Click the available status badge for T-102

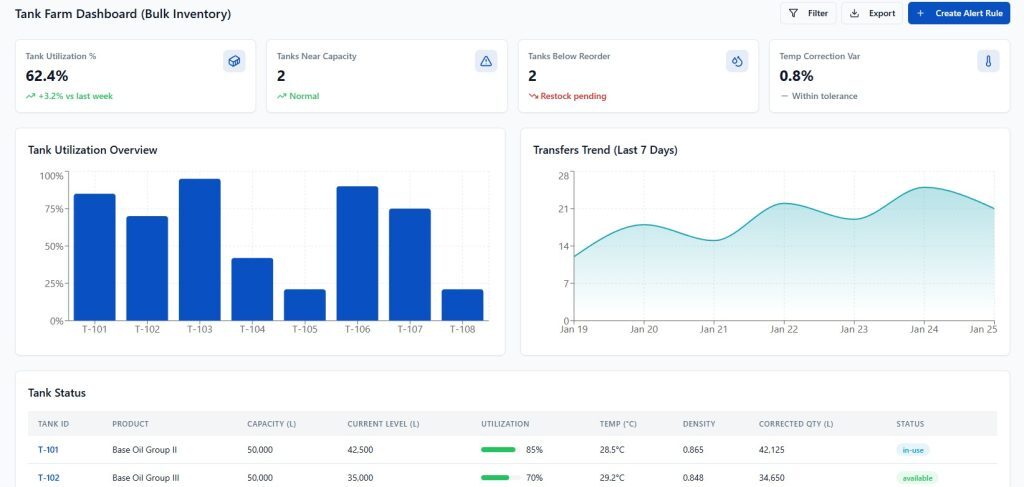917,478
